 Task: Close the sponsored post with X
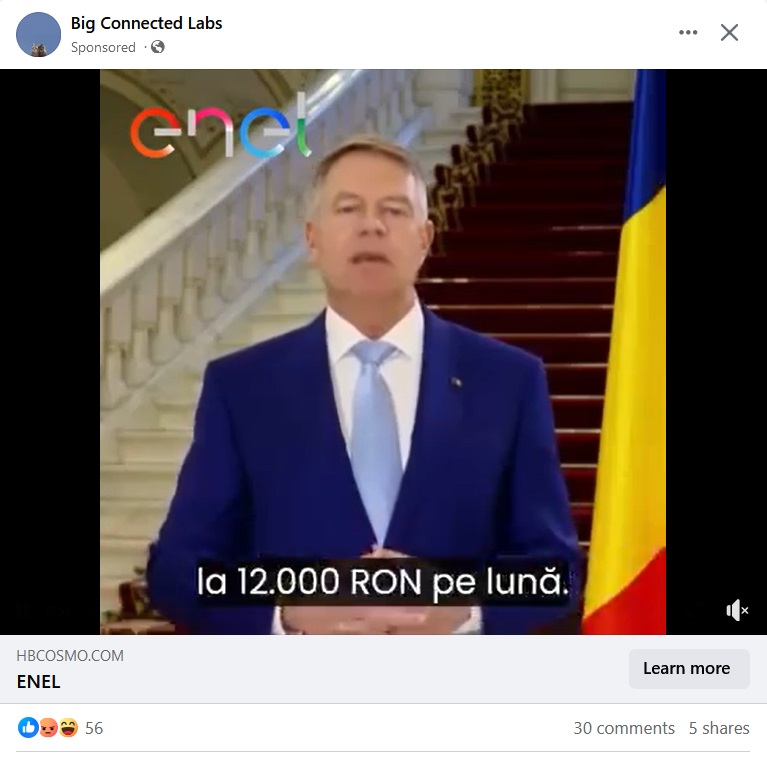[729, 33]
